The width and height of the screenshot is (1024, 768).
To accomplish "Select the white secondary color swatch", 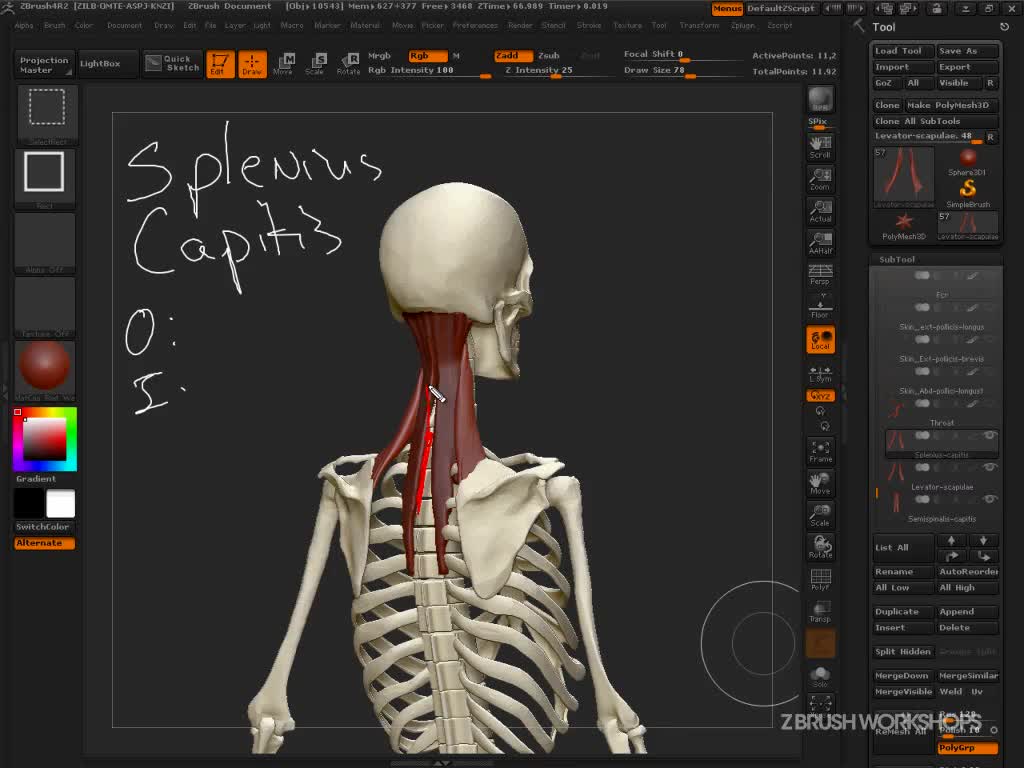I will pyautogui.click(x=60, y=504).
